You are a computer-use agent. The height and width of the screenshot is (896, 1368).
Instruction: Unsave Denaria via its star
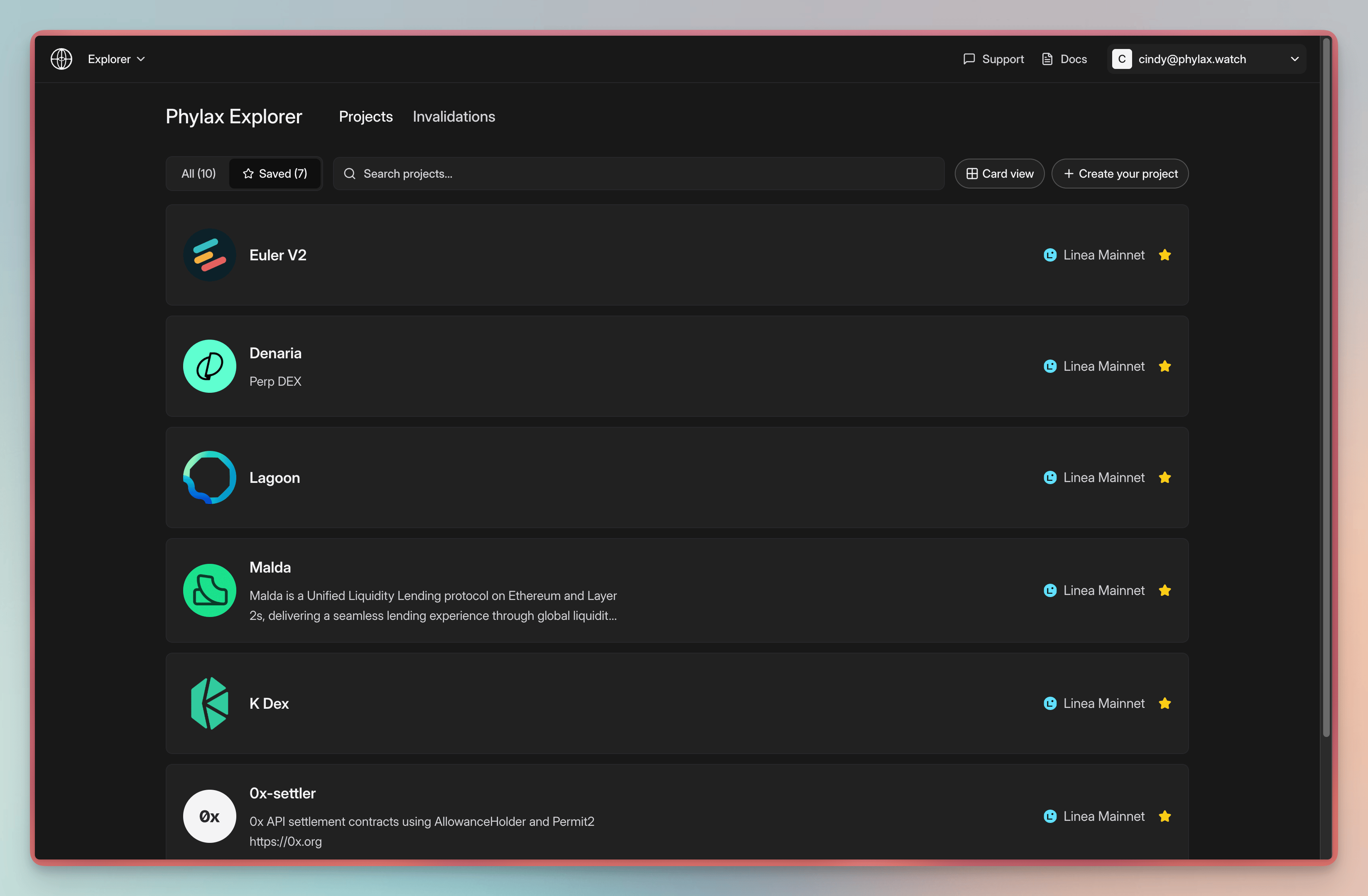pyautogui.click(x=1165, y=366)
